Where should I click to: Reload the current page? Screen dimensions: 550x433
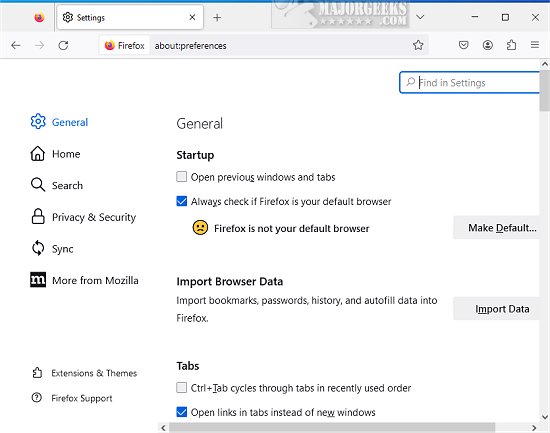[63, 45]
